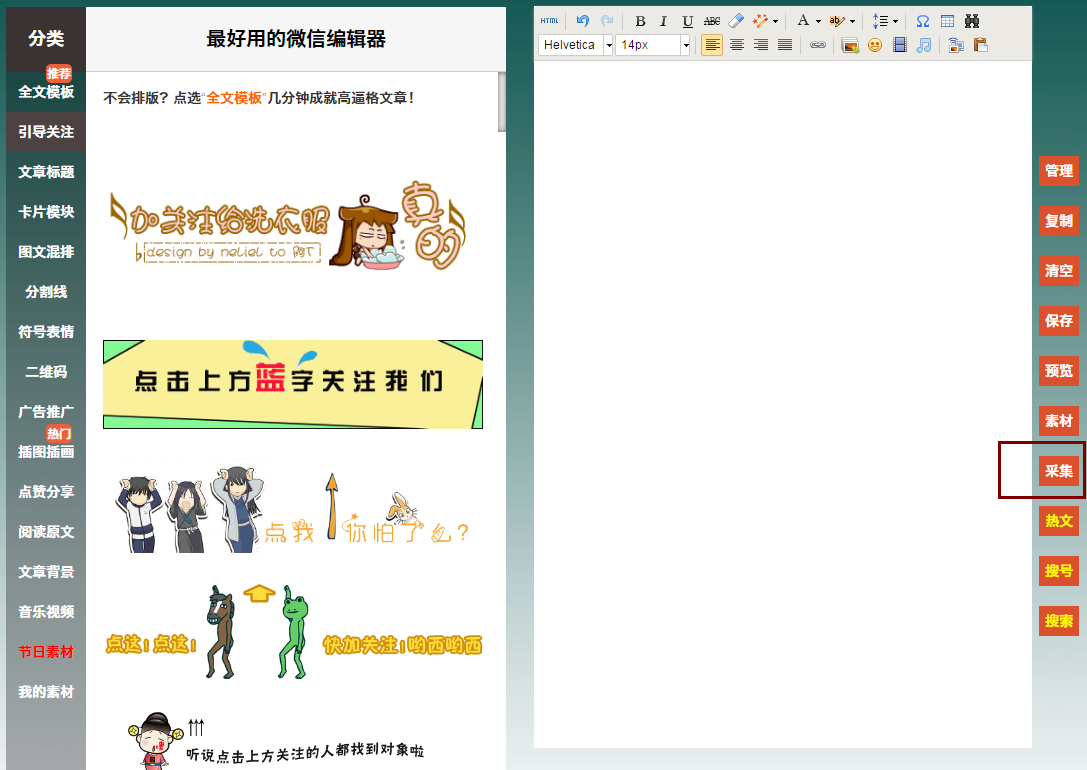Toggle underline formatting
This screenshot has width=1087, height=770.
[686, 20]
